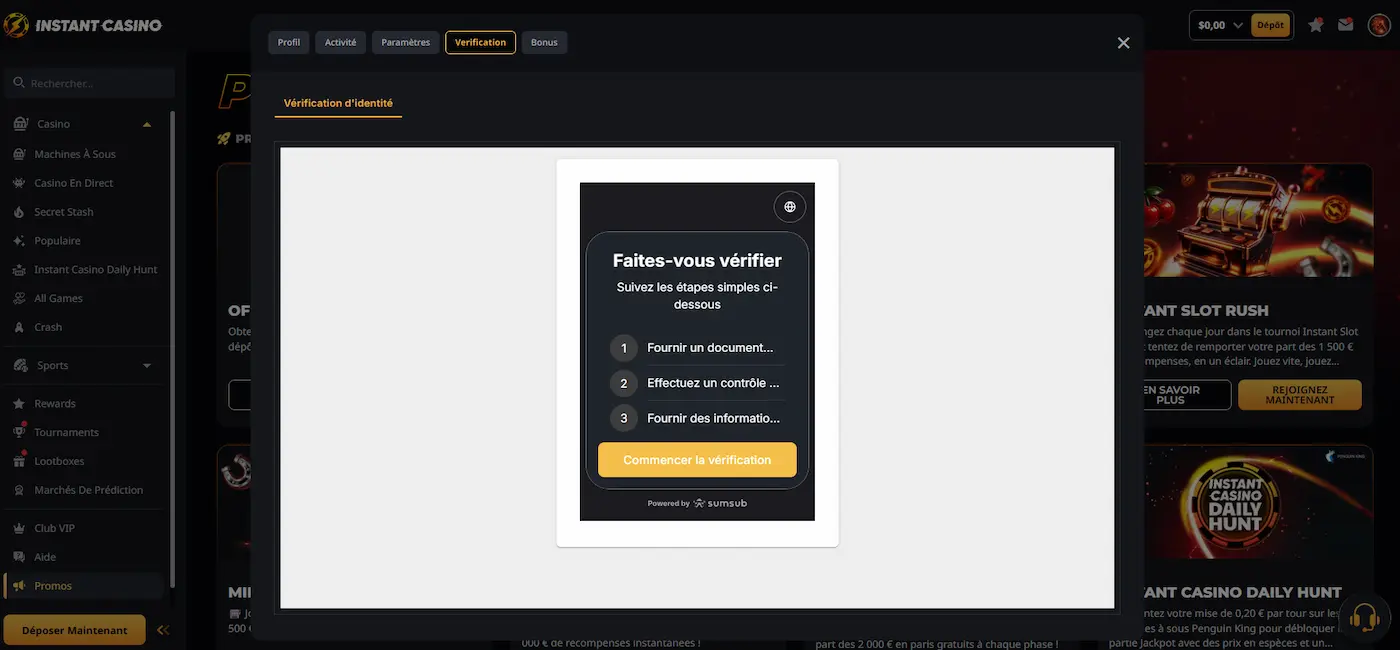Select the Vérification tab
This screenshot has height=650, width=1400.
coord(481,42)
